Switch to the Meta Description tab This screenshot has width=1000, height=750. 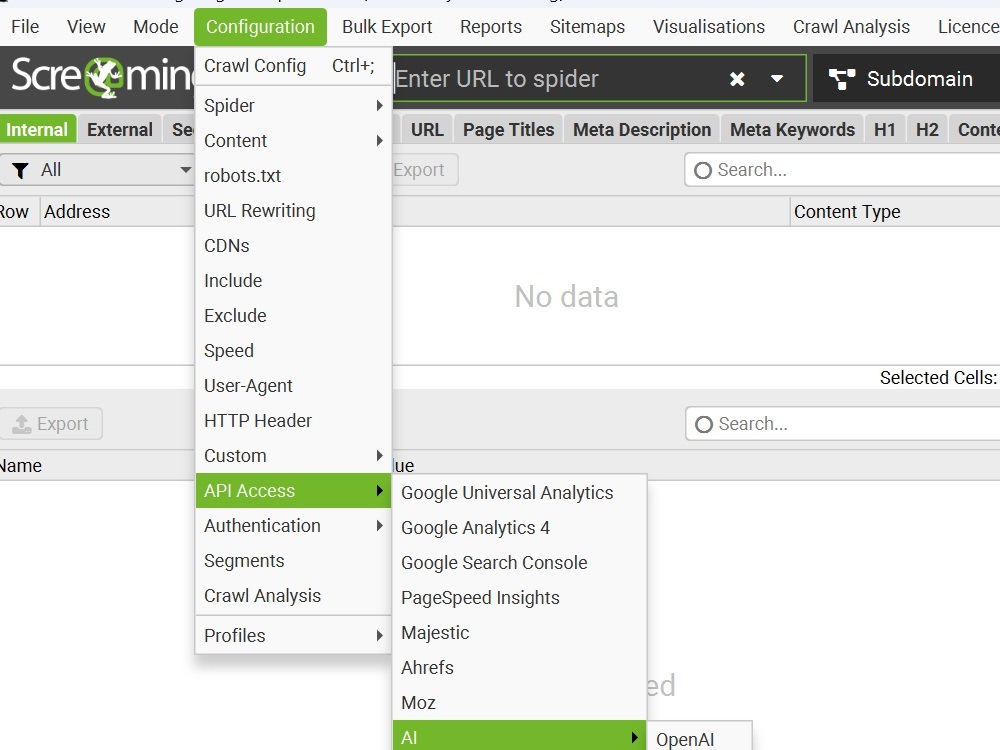(x=642, y=129)
